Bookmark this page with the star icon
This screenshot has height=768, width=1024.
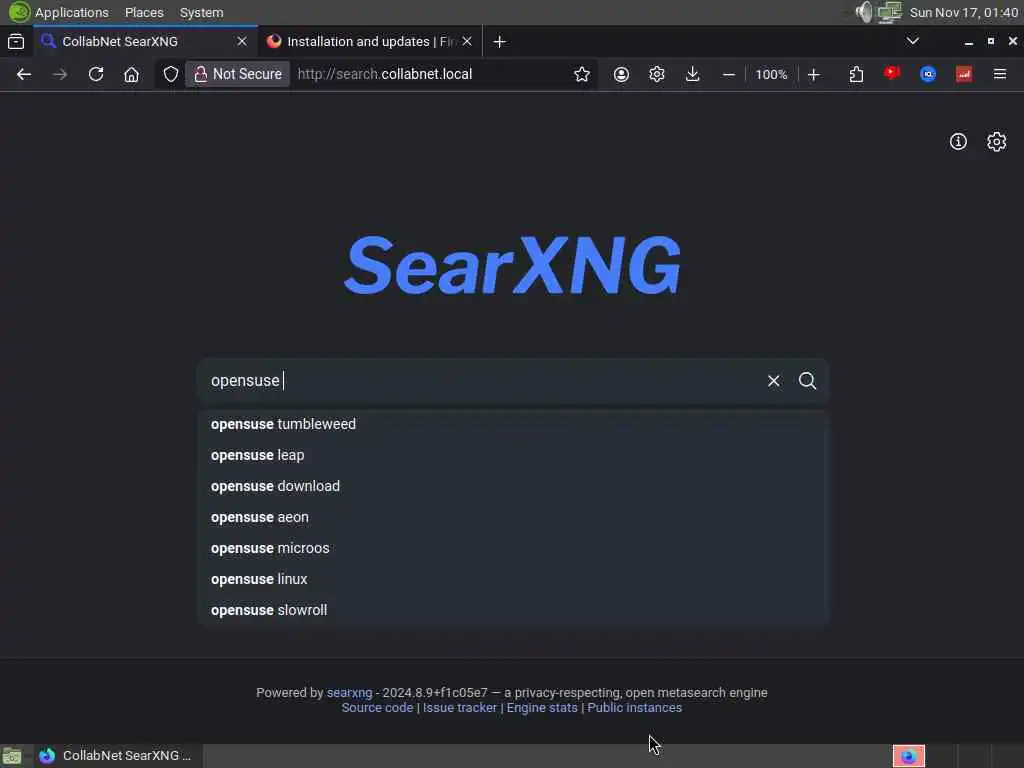[x=582, y=74]
